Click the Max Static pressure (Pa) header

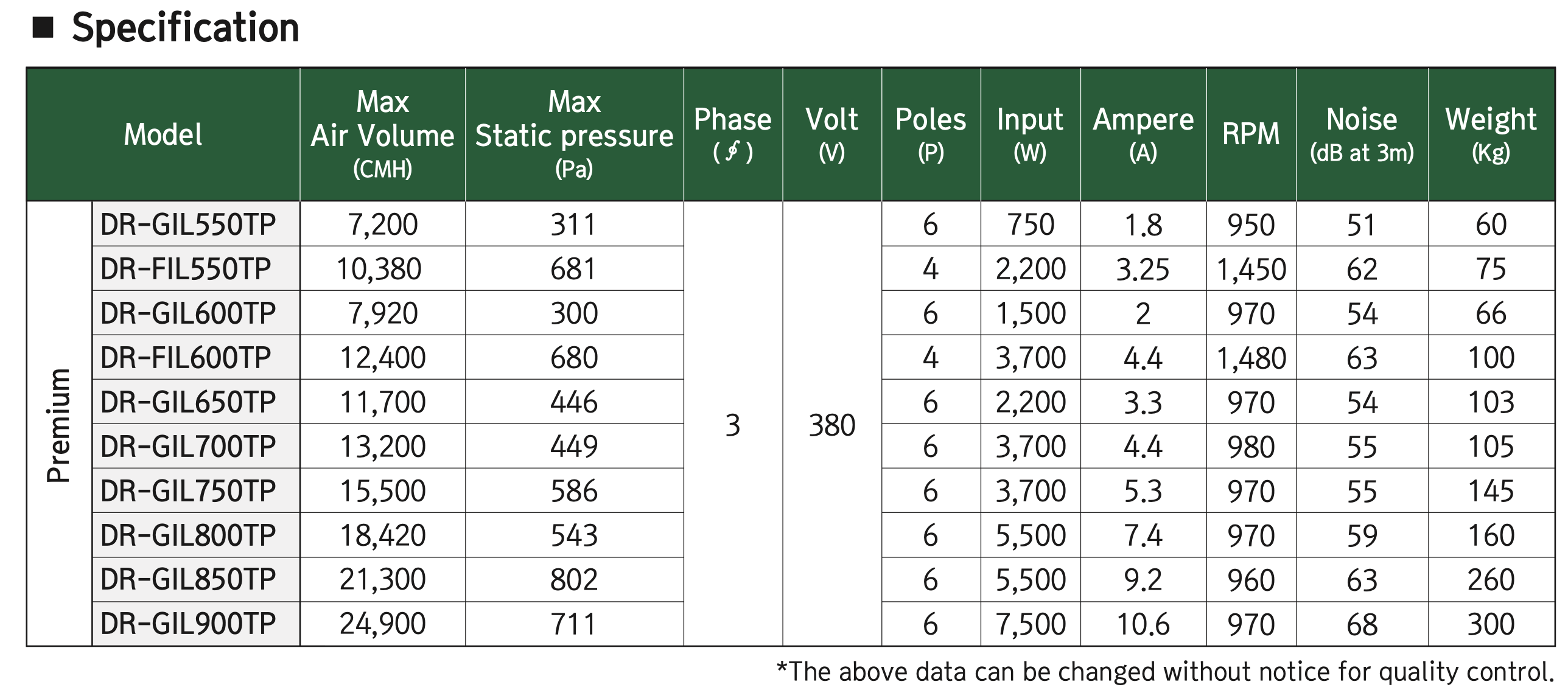point(575,134)
